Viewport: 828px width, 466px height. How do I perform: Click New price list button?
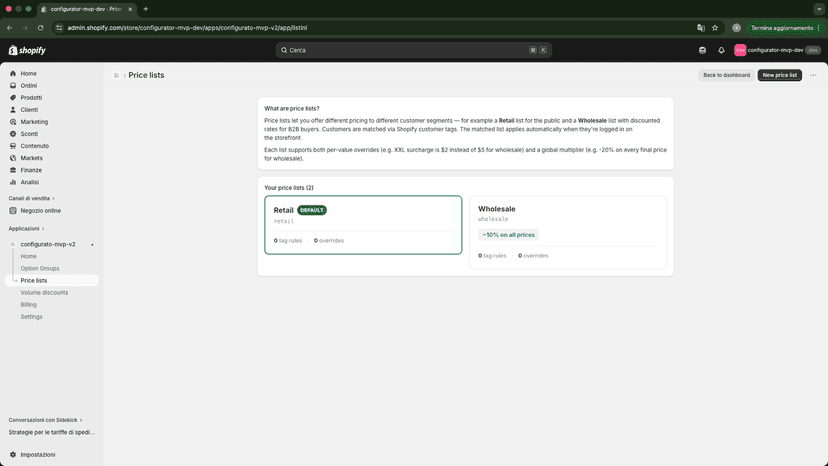(x=779, y=75)
